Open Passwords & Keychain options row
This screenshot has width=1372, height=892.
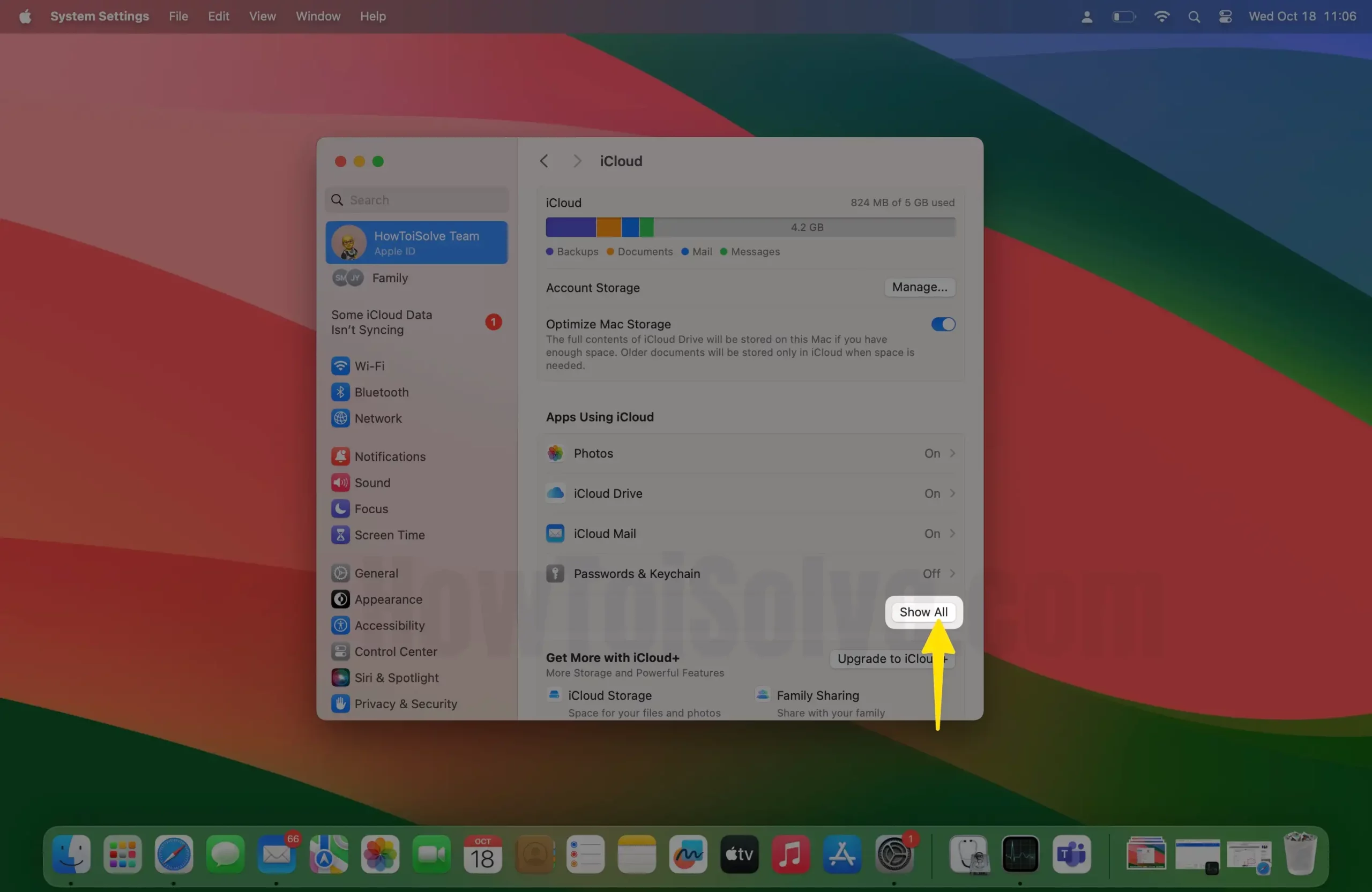(750, 574)
